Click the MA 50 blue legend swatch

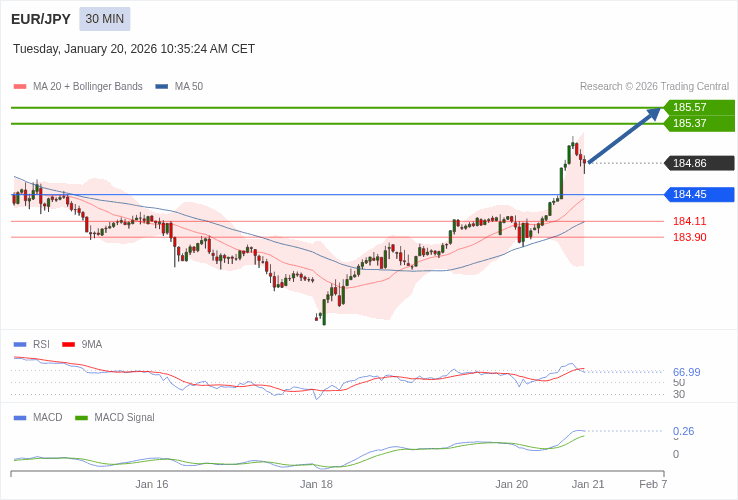[162, 87]
